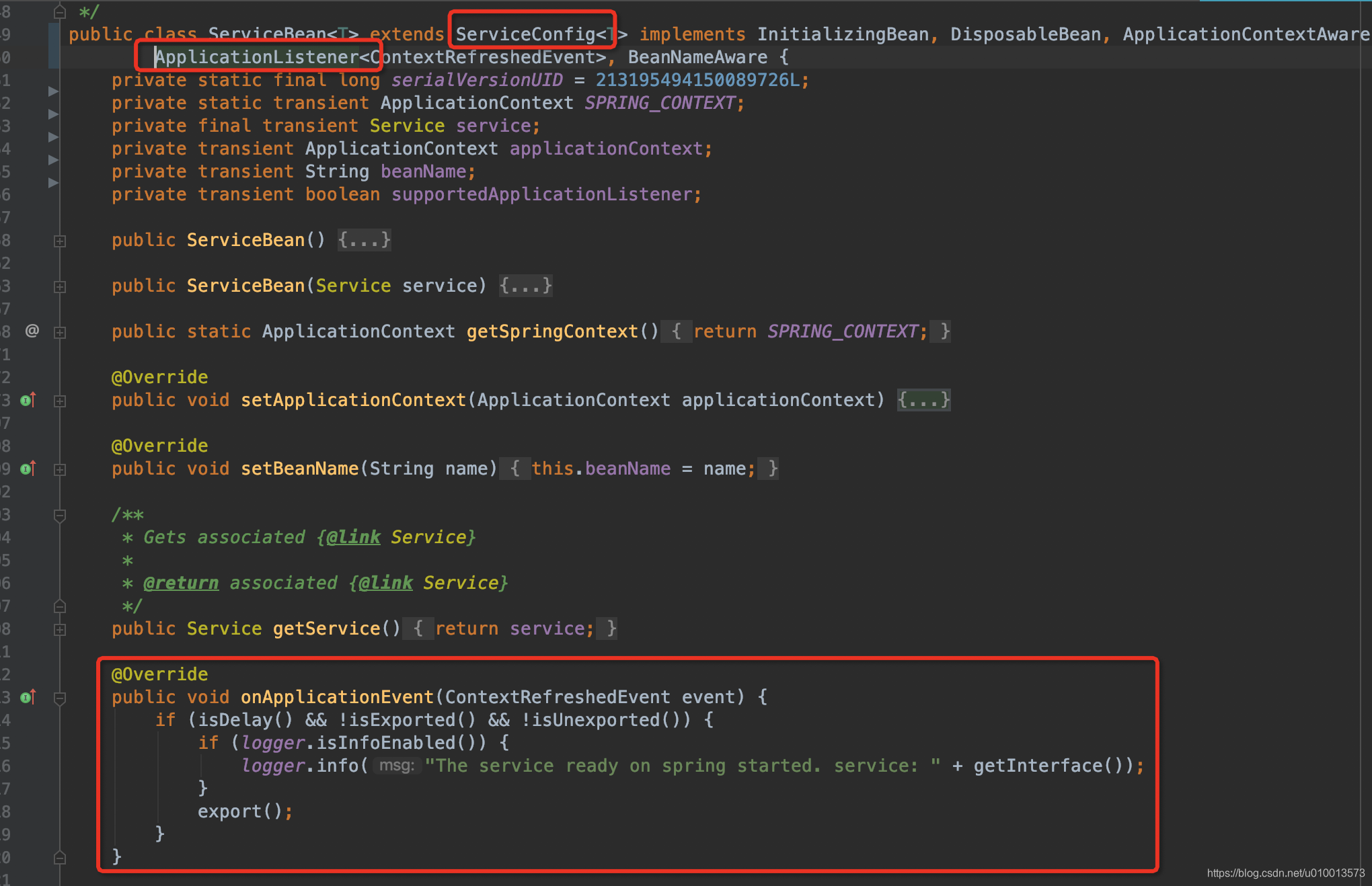Click the export() call
1372x886 pixels.
coord(241,811)
